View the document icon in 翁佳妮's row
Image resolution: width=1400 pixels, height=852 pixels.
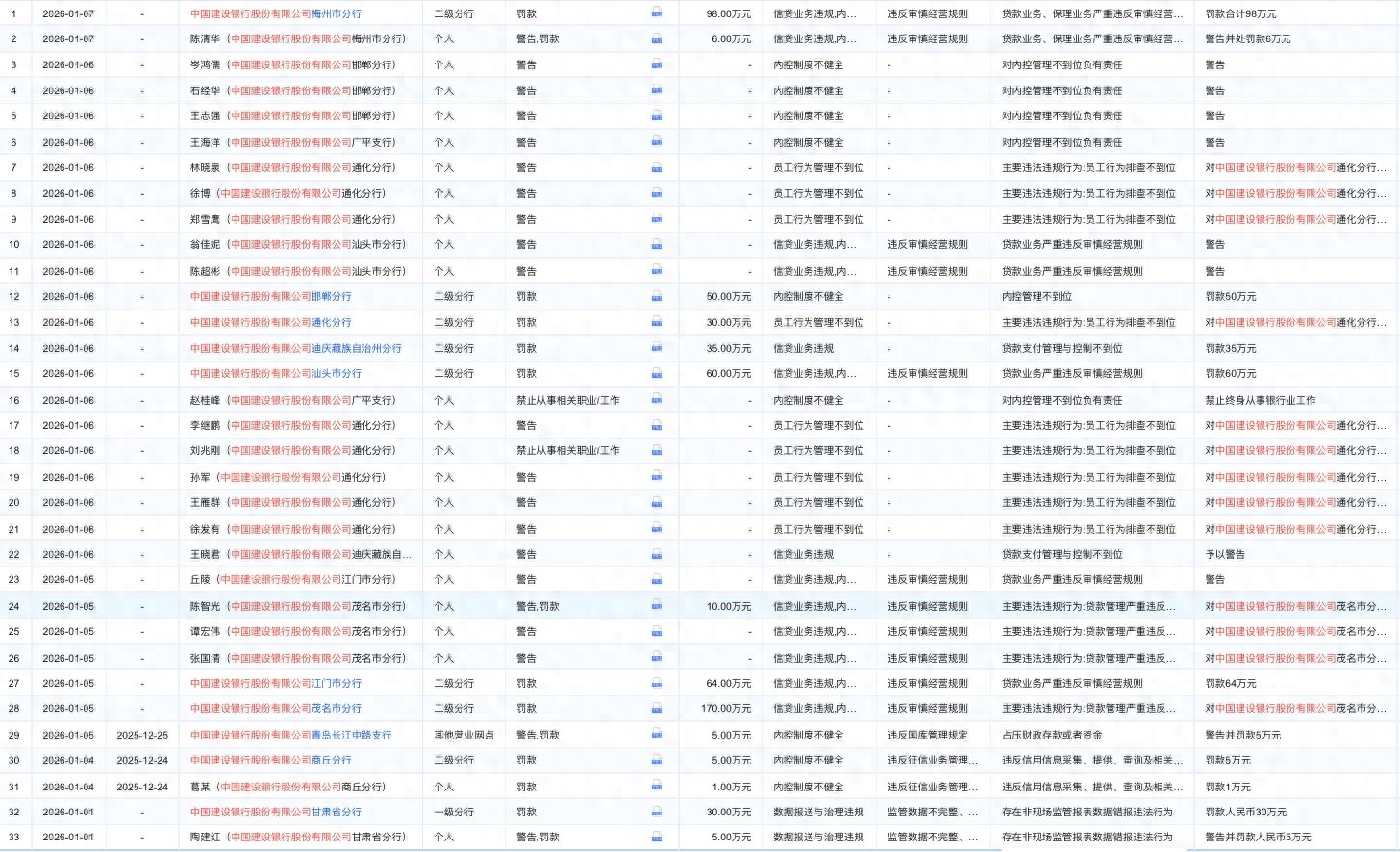coord(657,244)
